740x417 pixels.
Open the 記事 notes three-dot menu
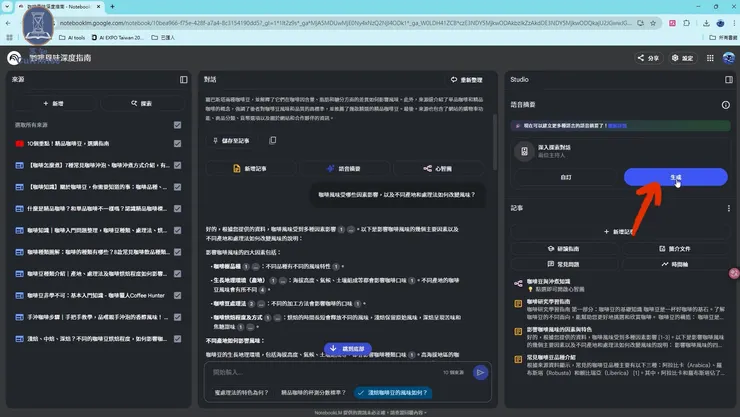coord(728,208)
